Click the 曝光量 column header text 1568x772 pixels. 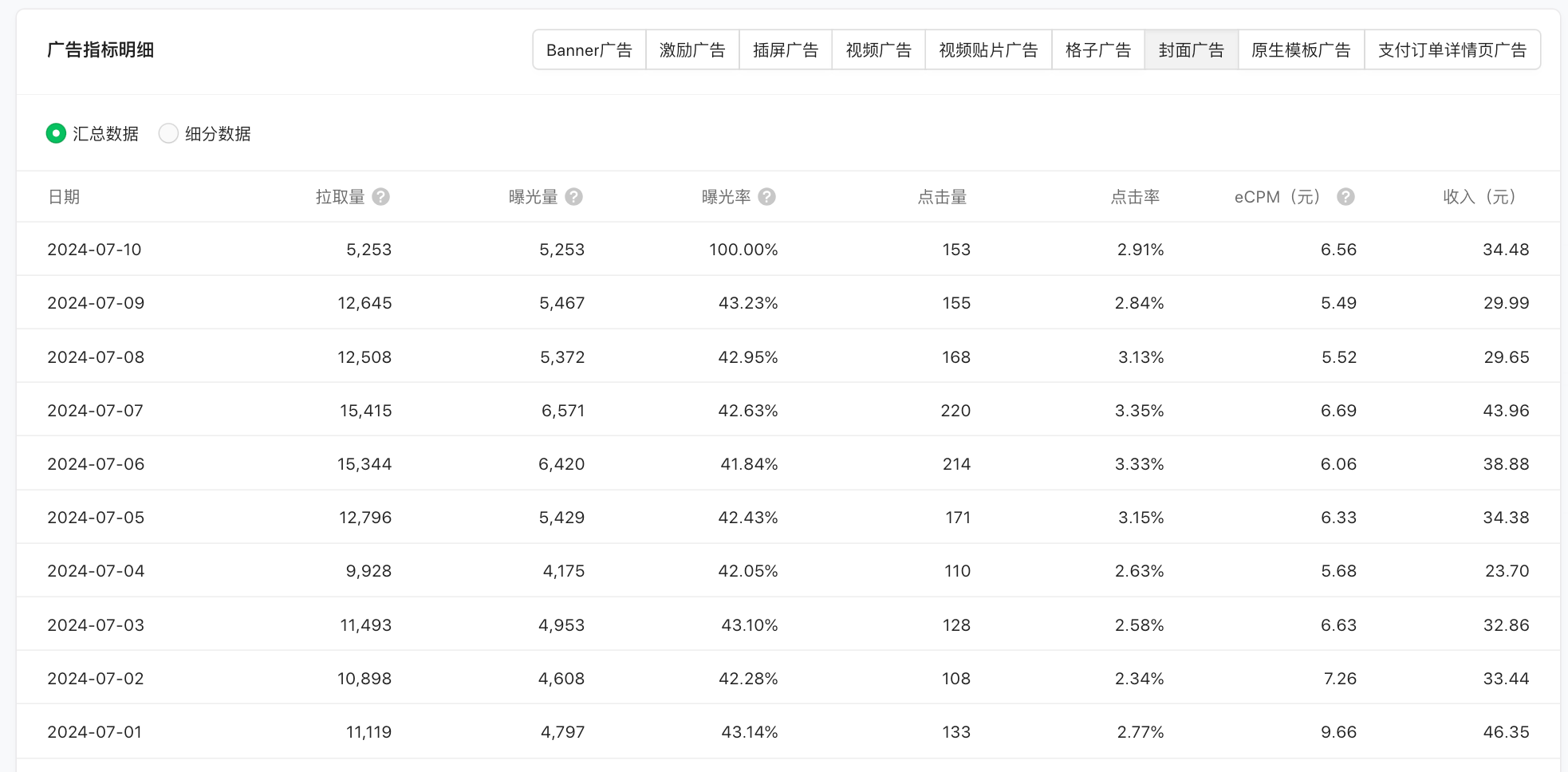534,197
